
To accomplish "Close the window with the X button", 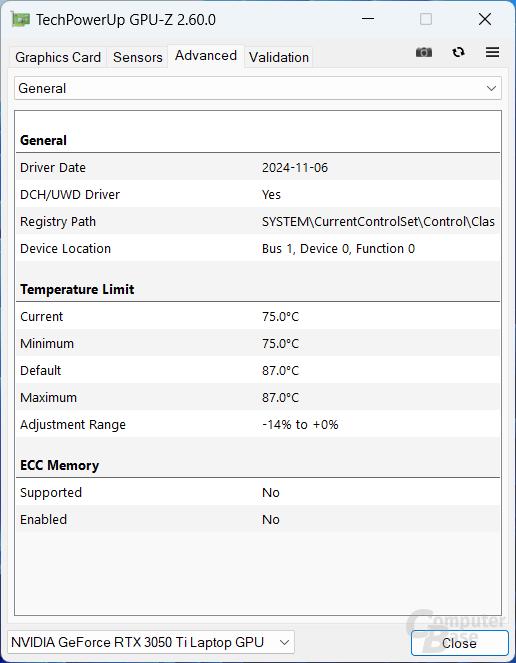I will click(485, 19).
